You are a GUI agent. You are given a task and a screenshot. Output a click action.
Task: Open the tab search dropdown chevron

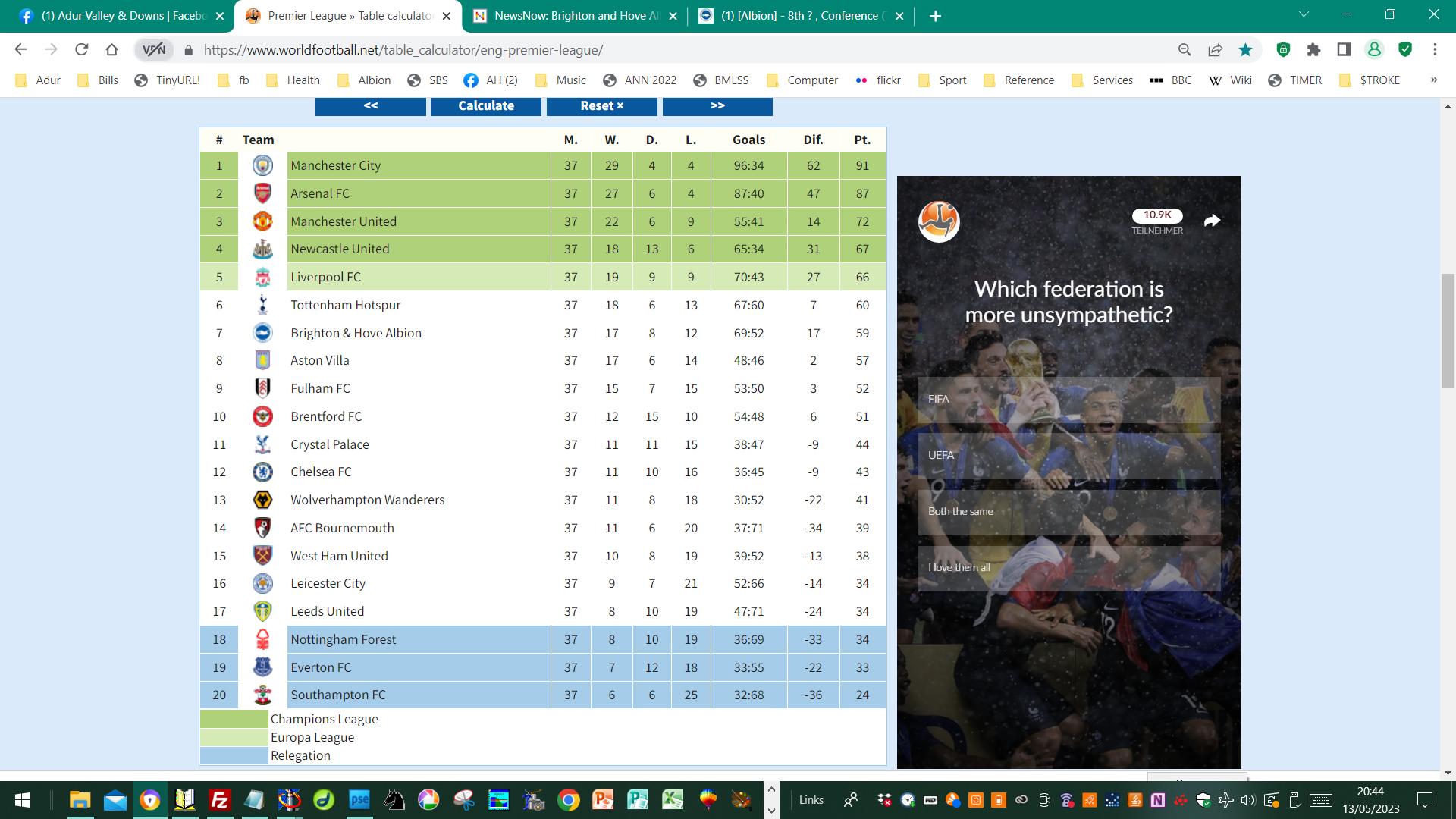[1304, 14]
